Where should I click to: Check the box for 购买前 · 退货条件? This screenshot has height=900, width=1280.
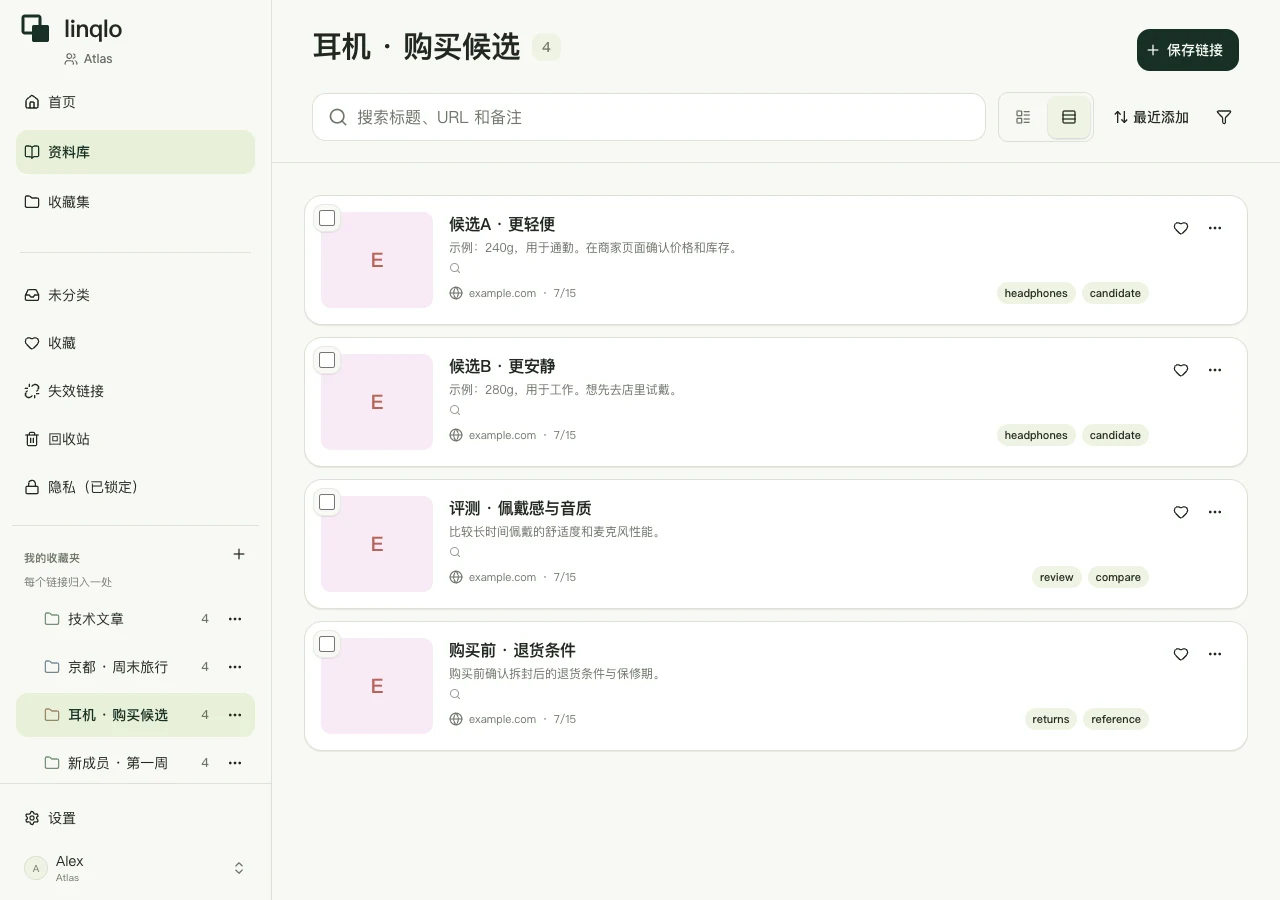[327, 644]
